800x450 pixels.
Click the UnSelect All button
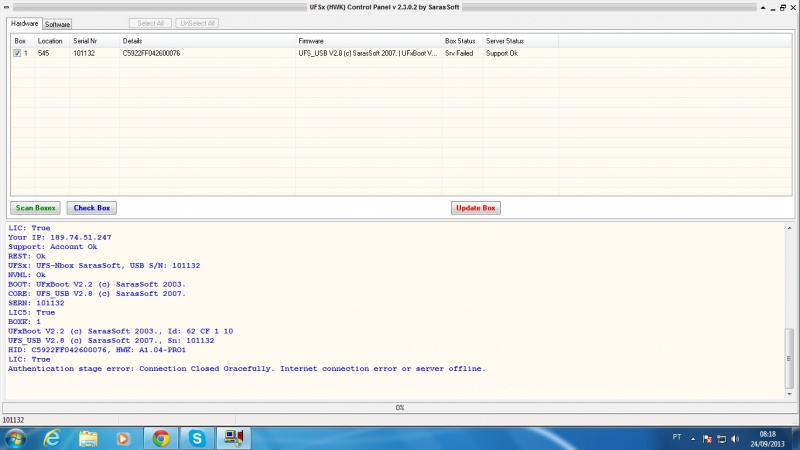click(x=197, y=23)
